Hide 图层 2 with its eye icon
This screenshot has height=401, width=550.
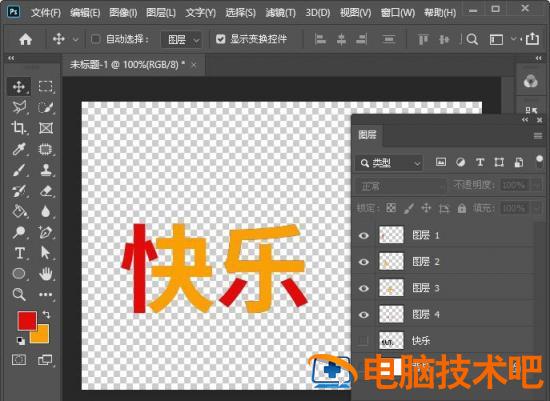[x=364, y=262]
